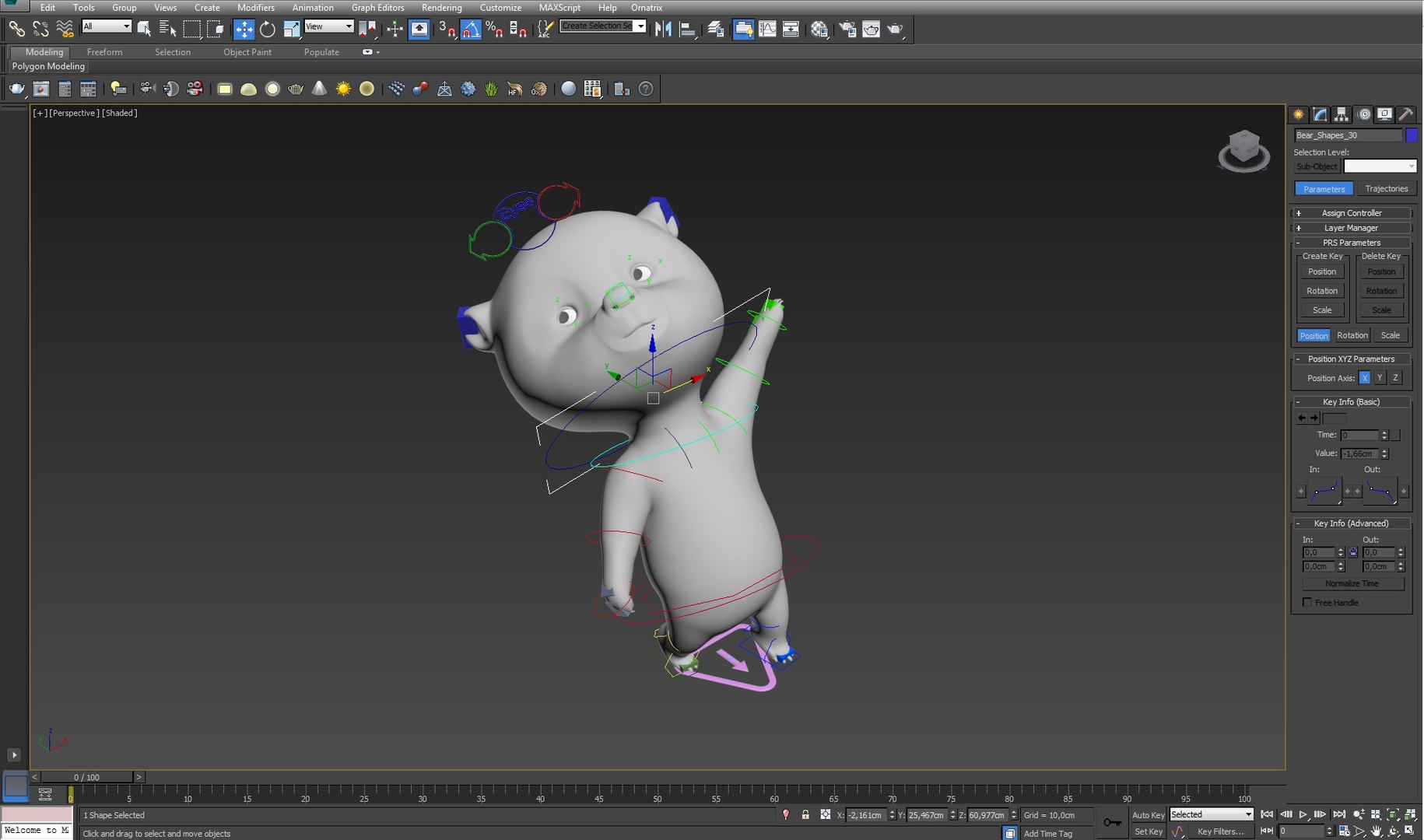The height and width of the screenshot is (840, 1424).
Task: Toggle Auto Key mode
Action: point(1148,815)
